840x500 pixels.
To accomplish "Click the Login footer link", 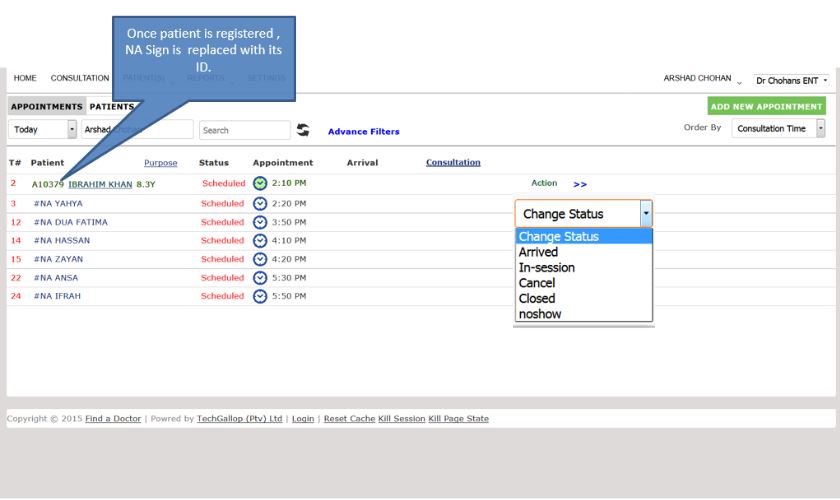I will [x=303, y=419].
